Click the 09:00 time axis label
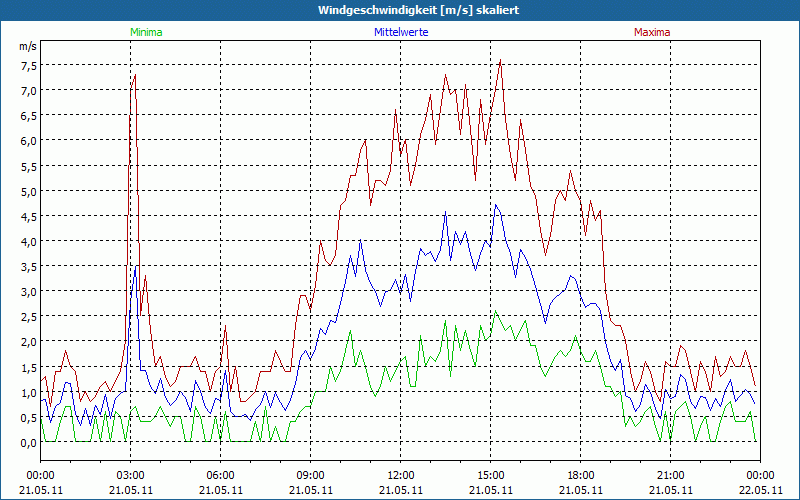The width and height of the screenshot is (800, 500). pyautogui.click(x=310, y=476)
